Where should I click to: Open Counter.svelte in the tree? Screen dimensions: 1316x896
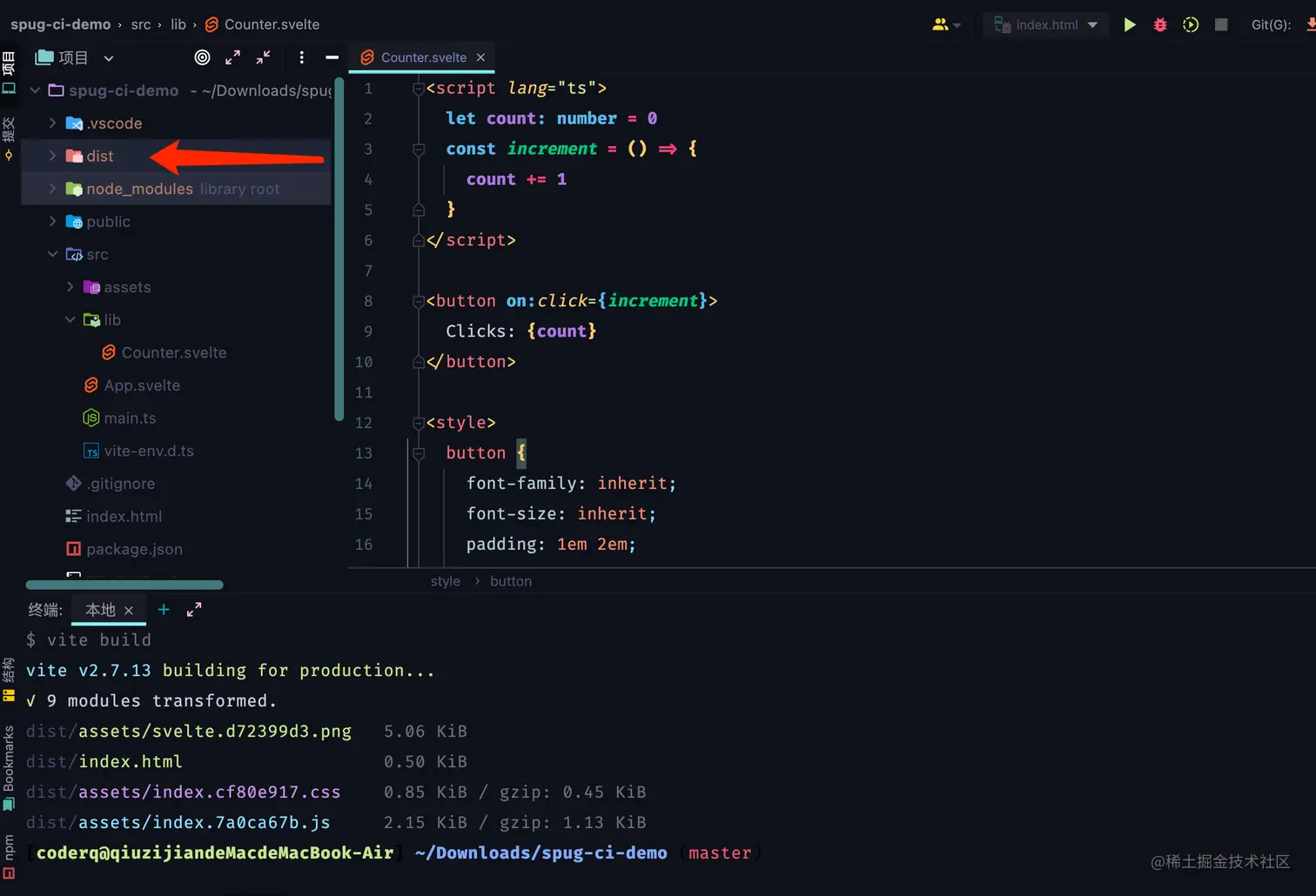coord(174,352)
